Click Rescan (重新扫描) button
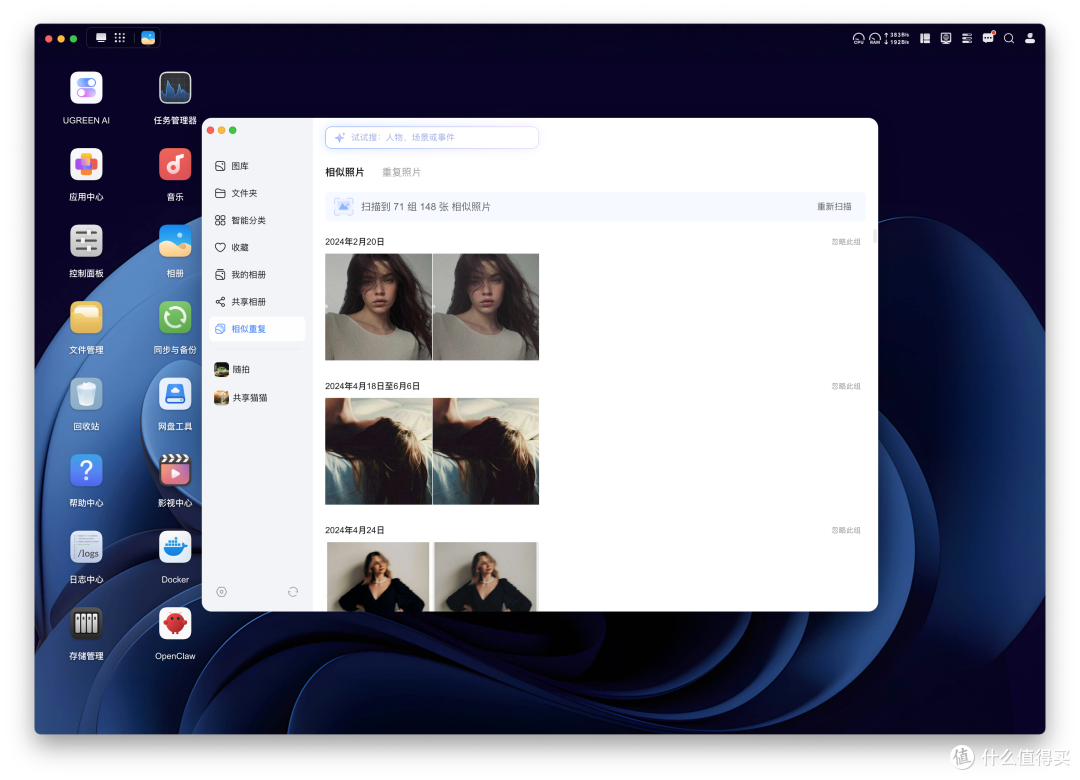 coord(834,207)
